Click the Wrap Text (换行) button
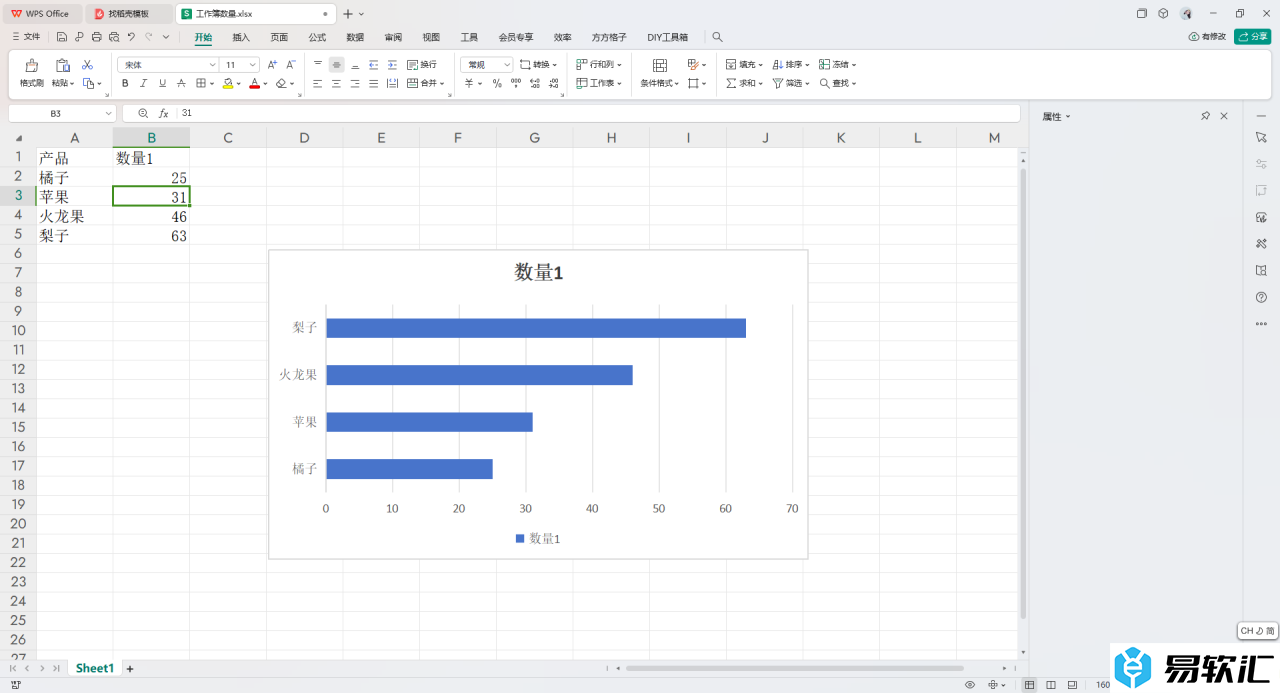 pyautogui.click(x=422, y=64)
